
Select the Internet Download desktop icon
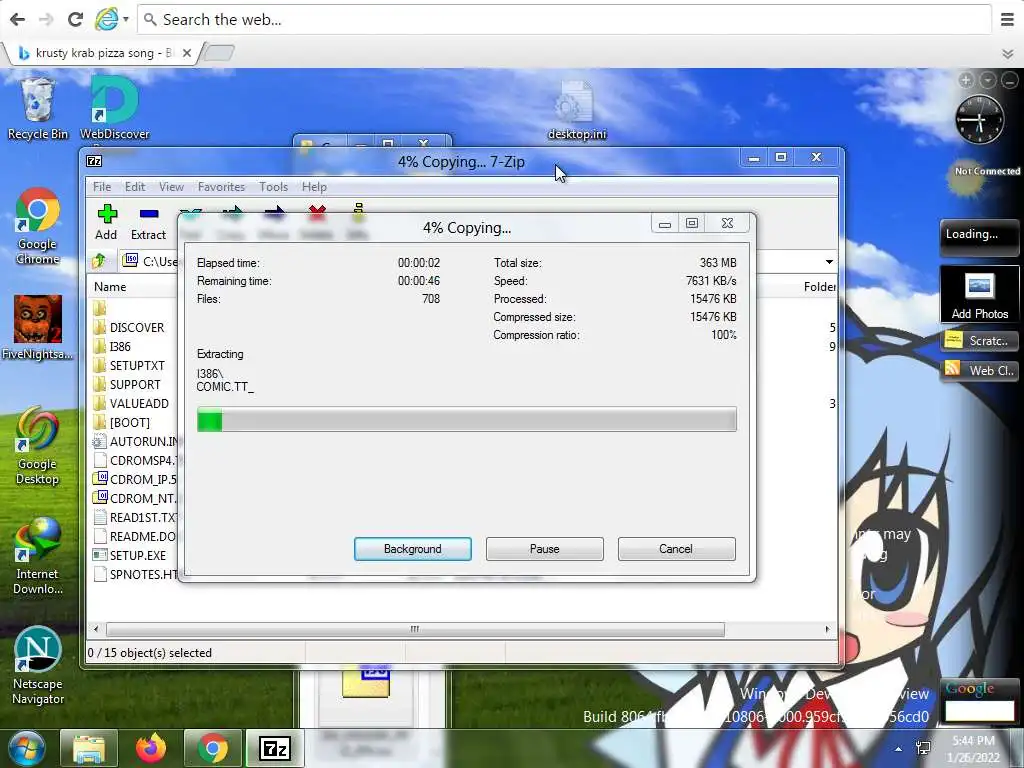[38, 555]
